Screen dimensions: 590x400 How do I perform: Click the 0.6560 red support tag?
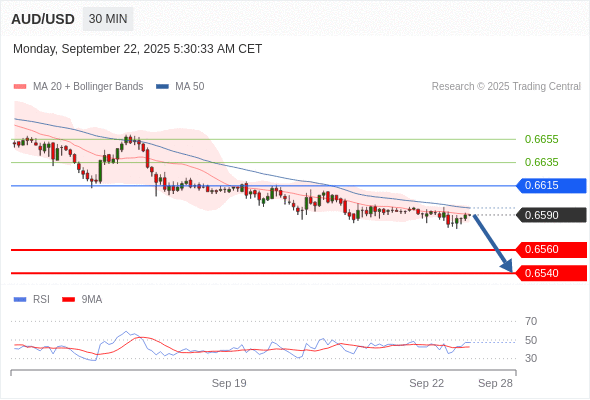click(x=551, y=249)
